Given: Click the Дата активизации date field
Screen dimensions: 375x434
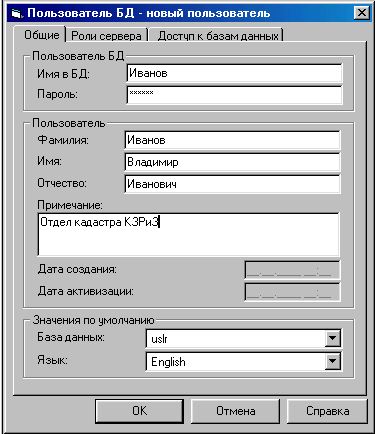Looking at the screenshot, I should 292,292.
